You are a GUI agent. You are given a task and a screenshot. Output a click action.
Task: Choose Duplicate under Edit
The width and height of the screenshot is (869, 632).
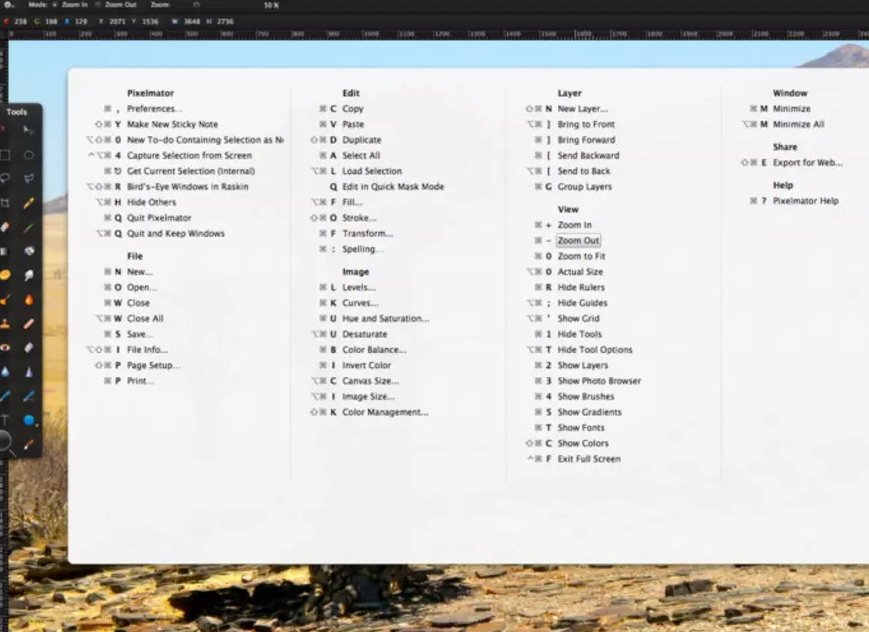point(361,140)
